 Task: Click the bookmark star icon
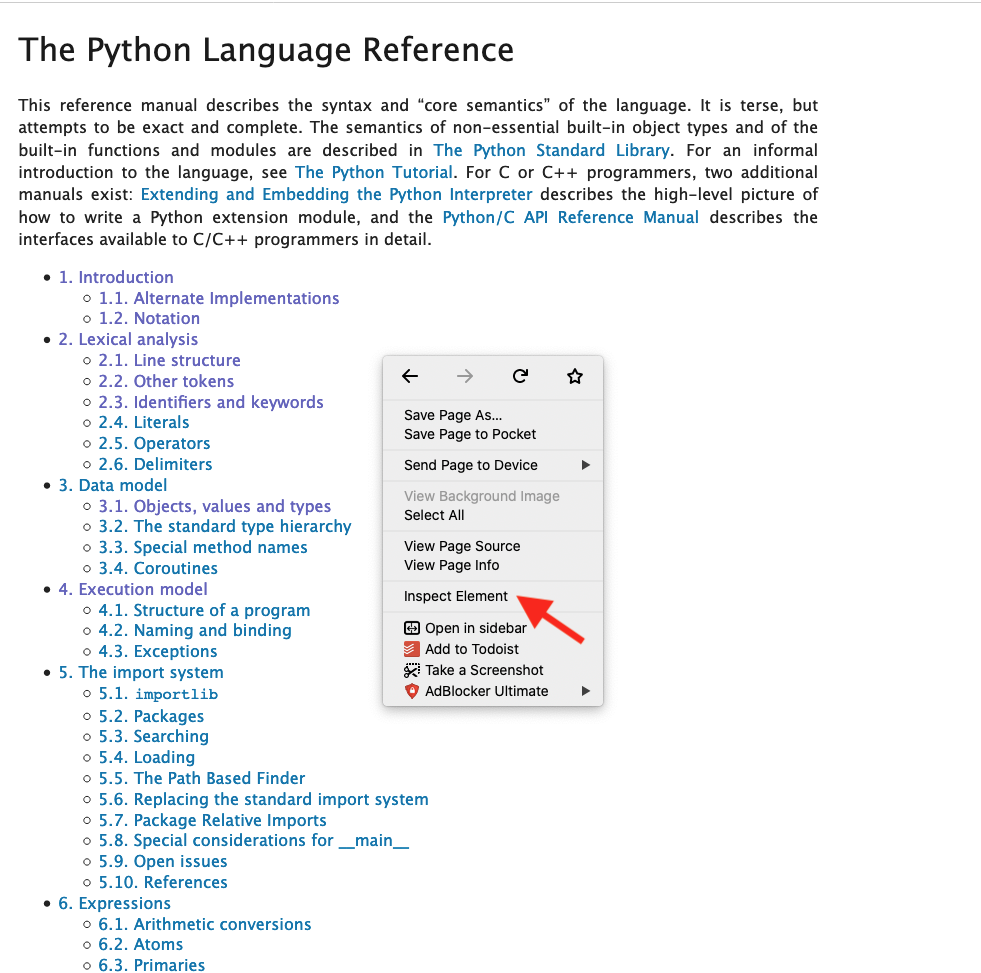[575, 376]
